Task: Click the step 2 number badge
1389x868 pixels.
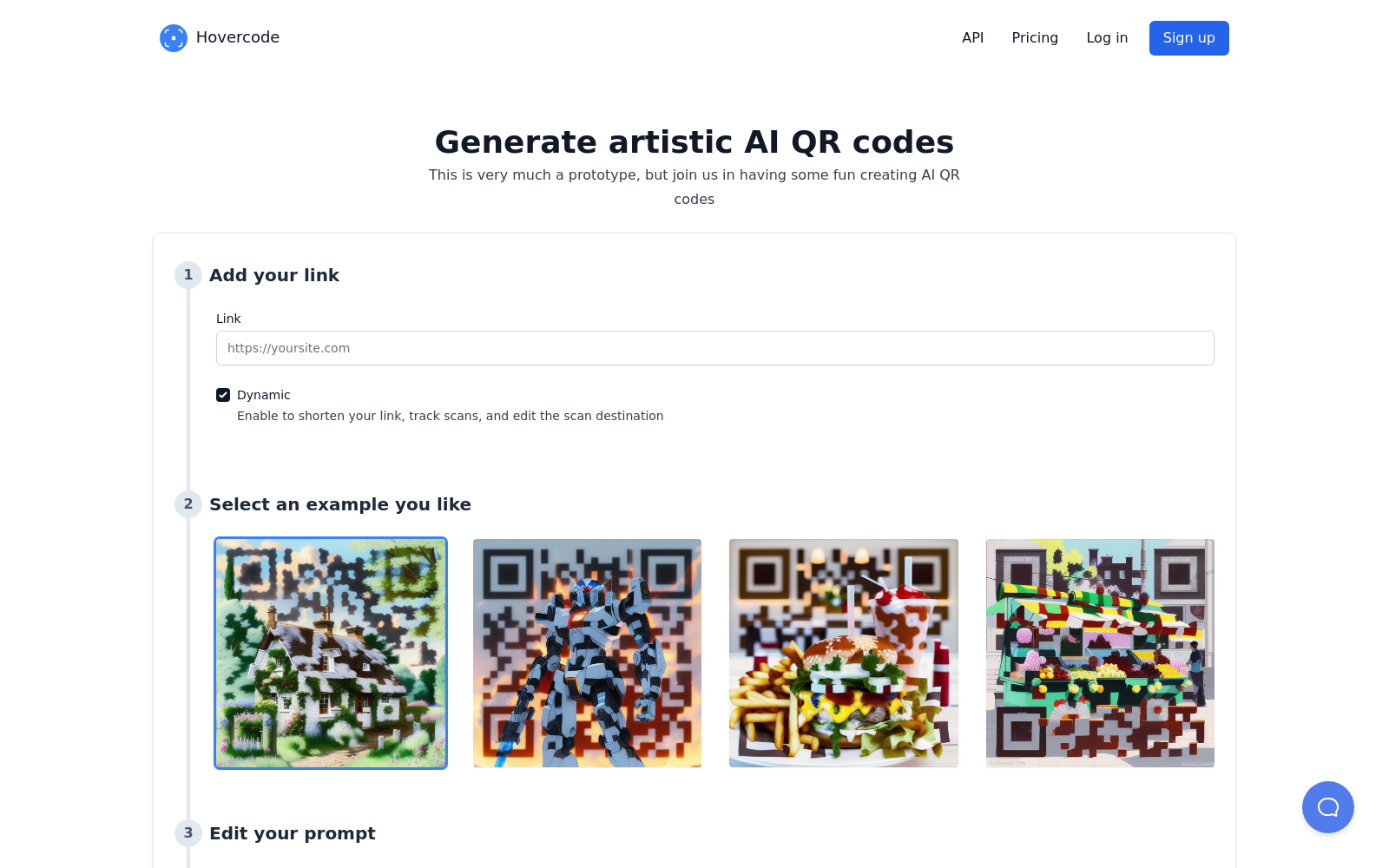Action: click(188, 503)
